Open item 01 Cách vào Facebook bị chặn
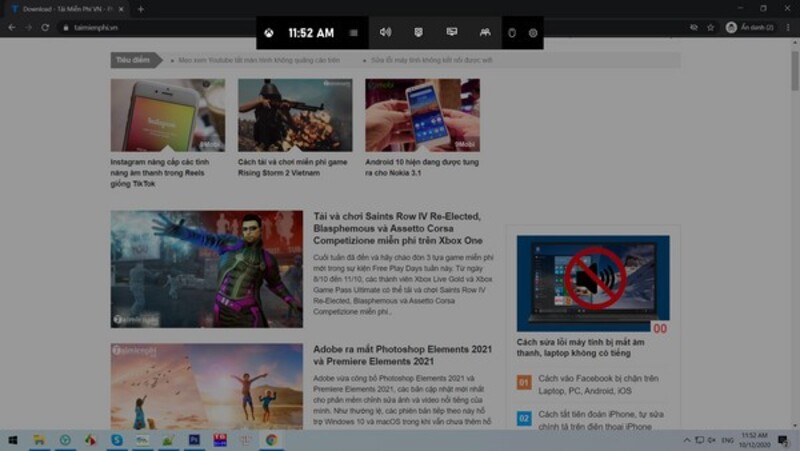The width and height of the screenshot is (800, 451). 598,384
